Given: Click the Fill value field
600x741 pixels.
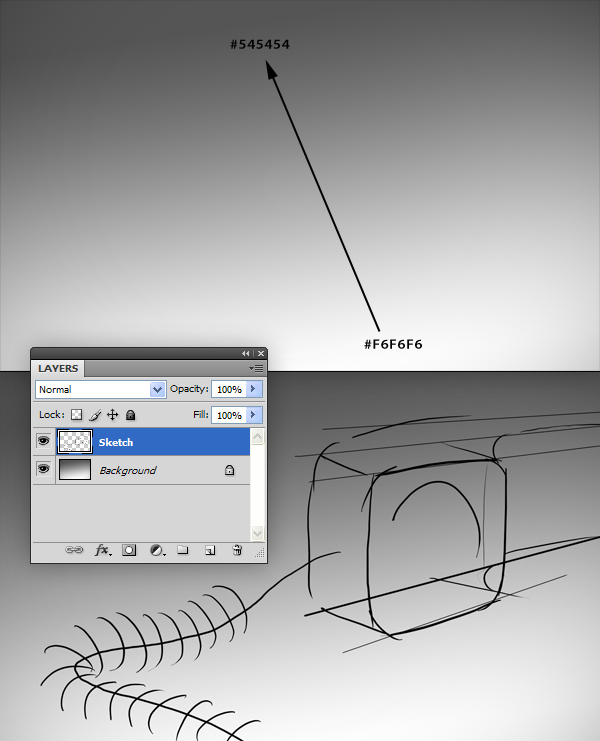Looking at the screenshot, I should [229, 415].
